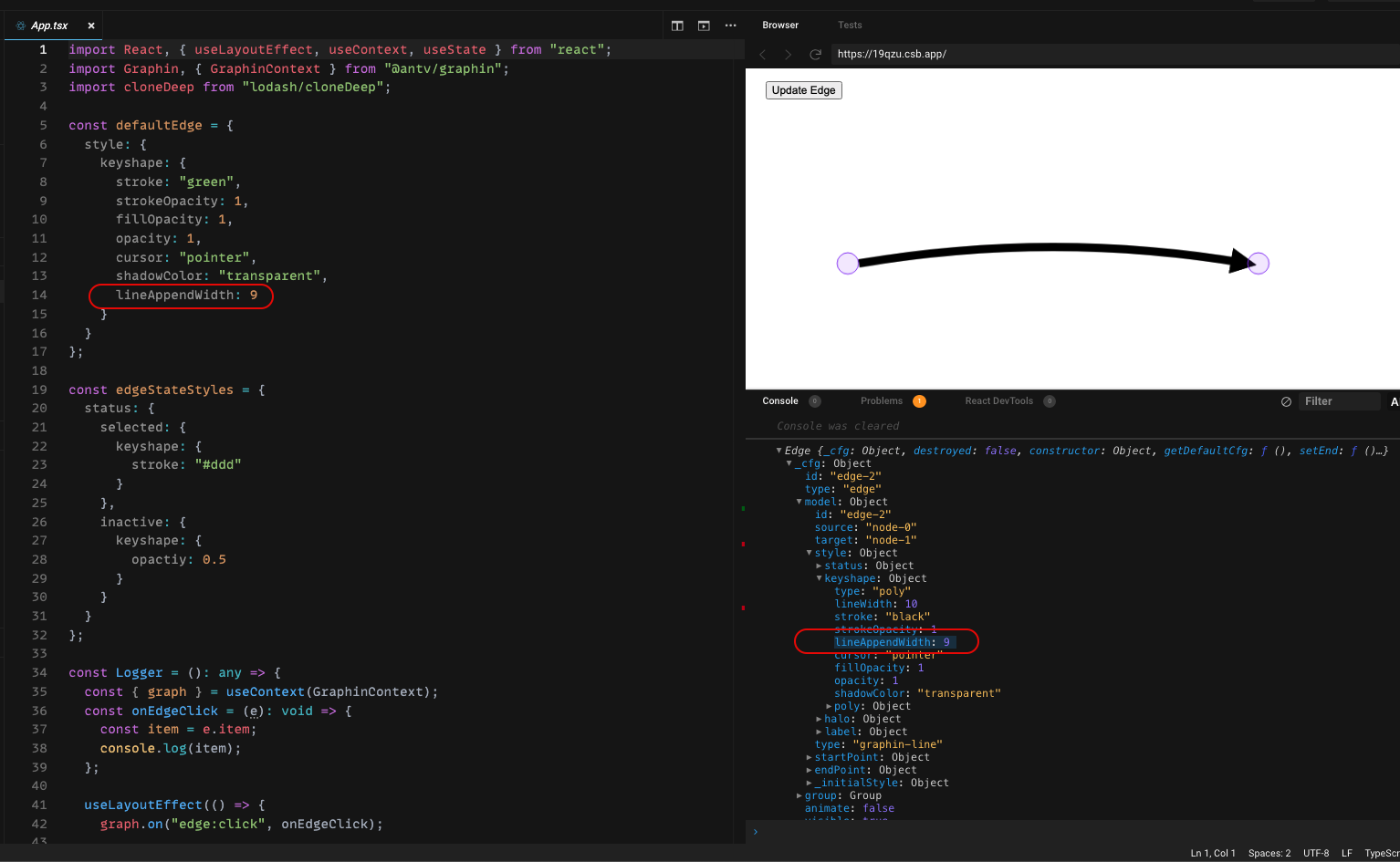This screenshot has height=862, width=1400.
Task: Collapse the _cfg object node
Action: (x=789, y=463)
